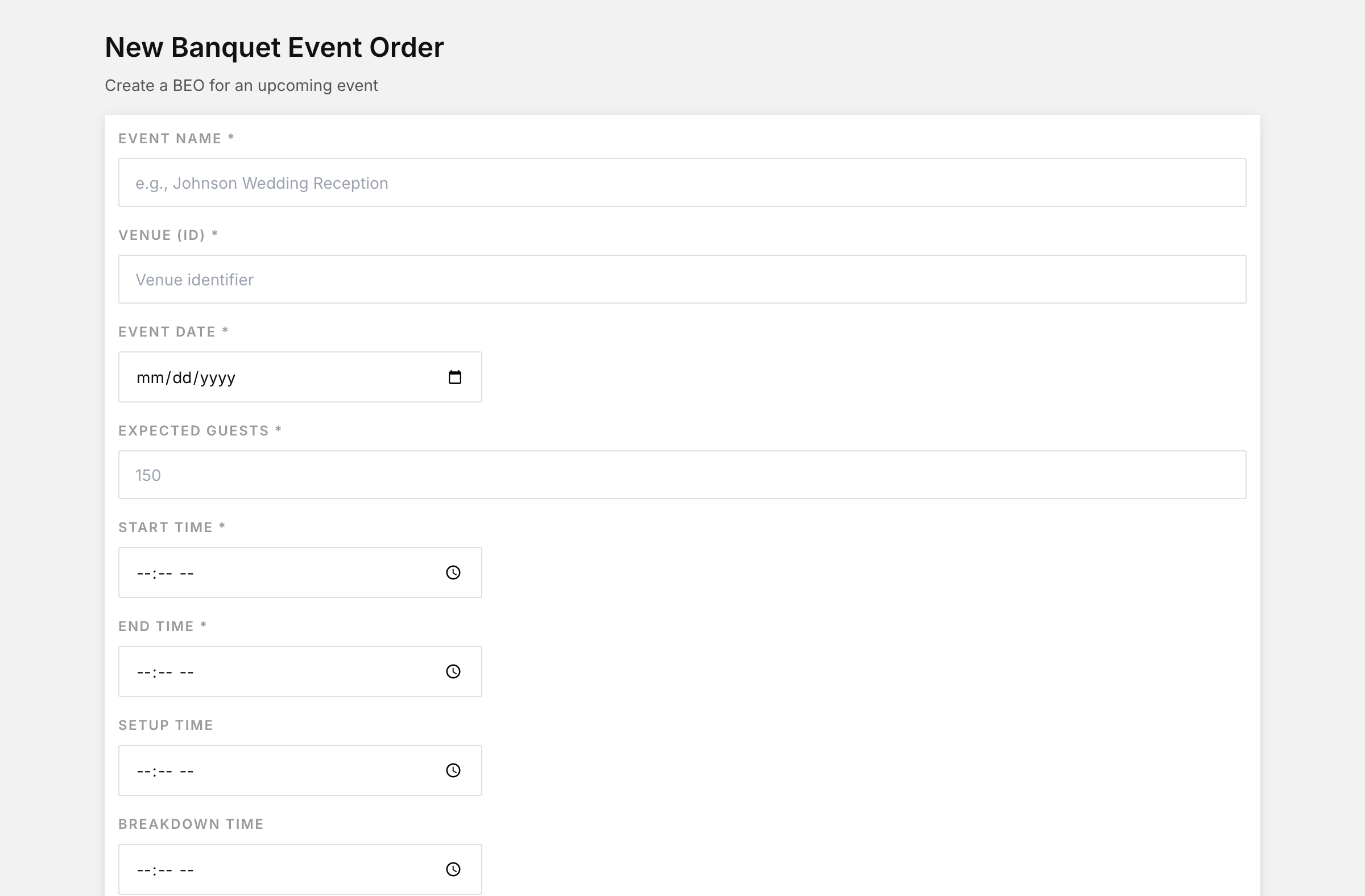Screen dimensions: 1365x896
Task: Open the End Time clock picker
Action: [453, 671]
